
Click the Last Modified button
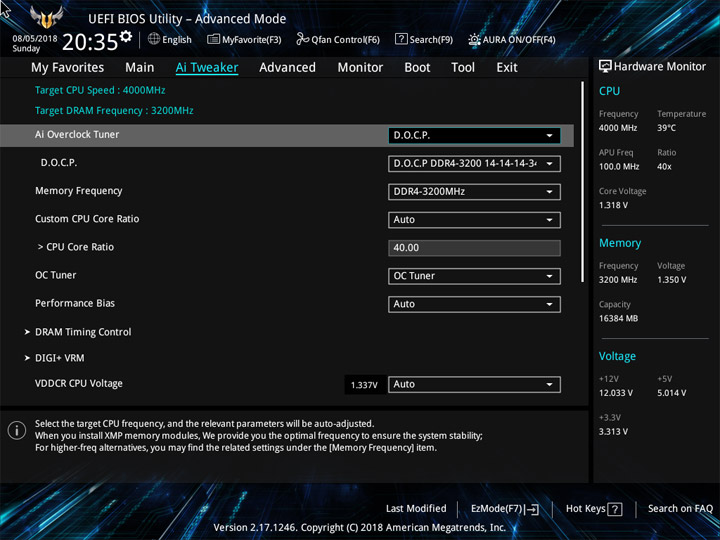(416, 509)
